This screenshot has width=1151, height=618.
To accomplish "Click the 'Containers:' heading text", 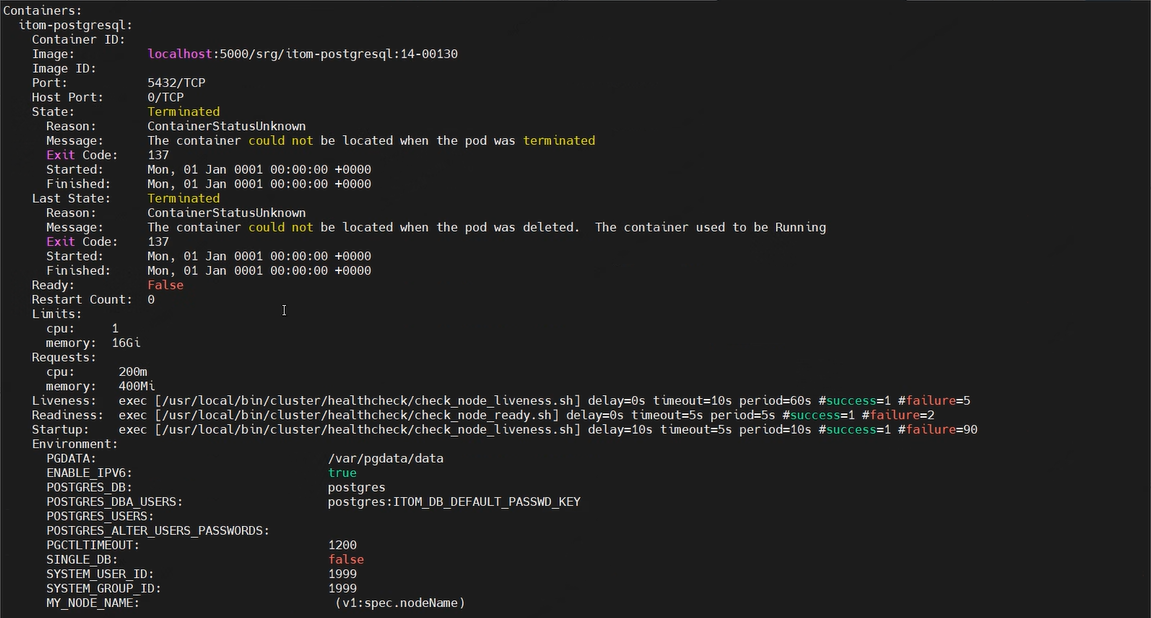I will tap(43, 11).
